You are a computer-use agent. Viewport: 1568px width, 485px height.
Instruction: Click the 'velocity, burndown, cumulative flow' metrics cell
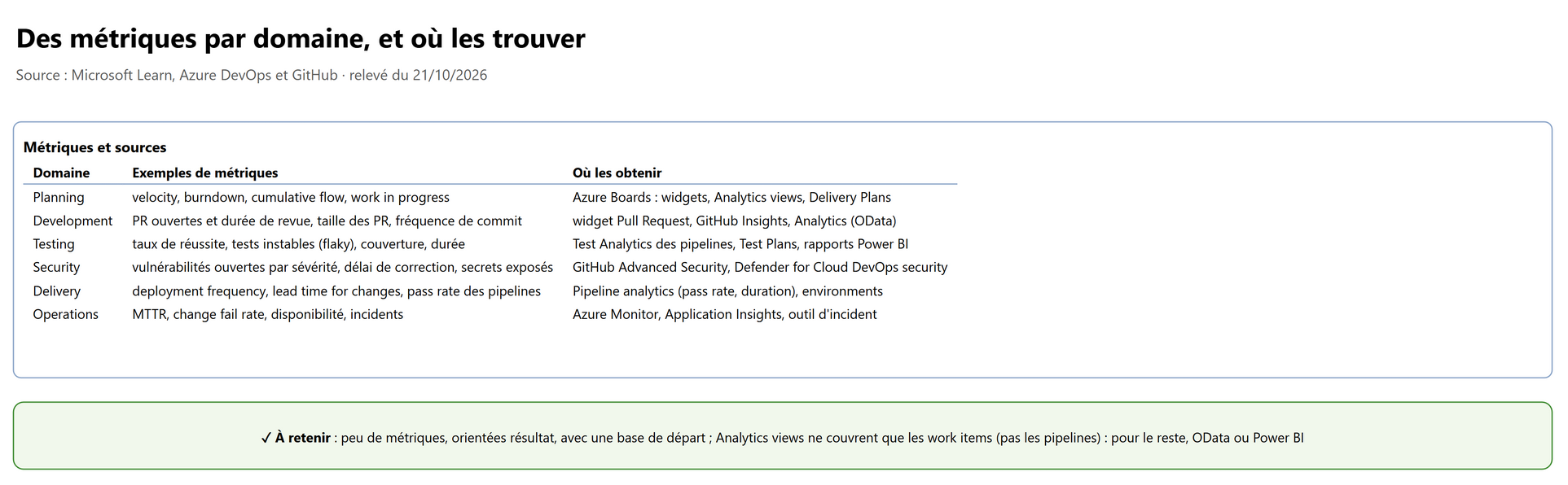[x=291, y=197]
